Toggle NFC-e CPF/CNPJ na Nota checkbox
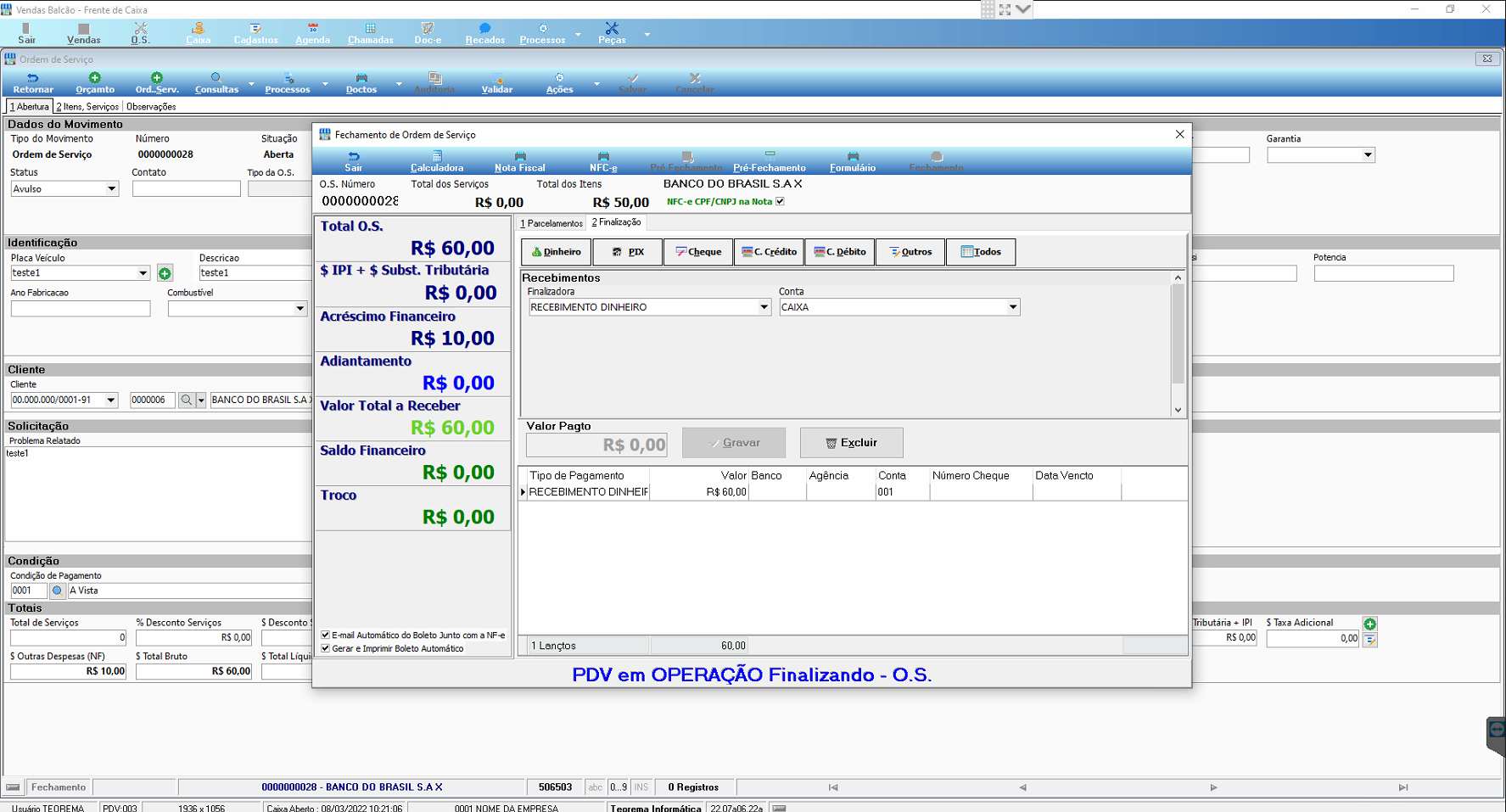Image resolution: width=1506 pixels, height=812 pixels. pos(780,201)
